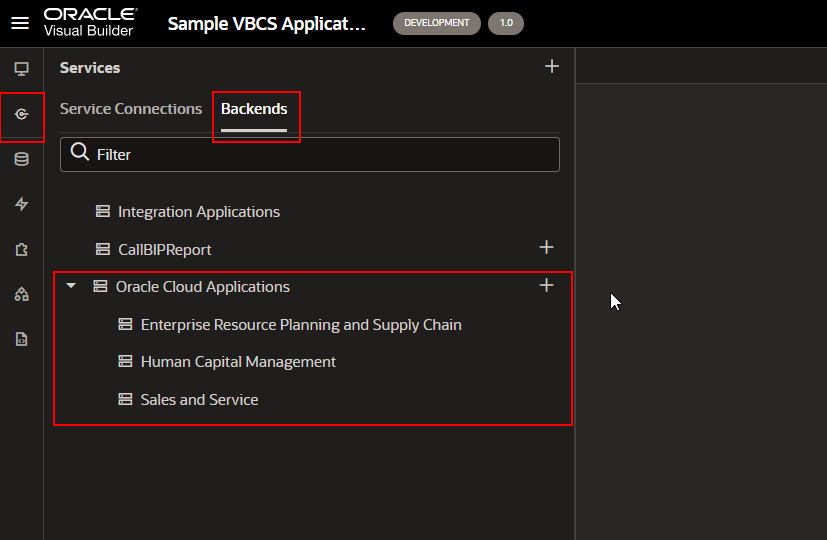Open the hamburger main menu

[20, 23]
